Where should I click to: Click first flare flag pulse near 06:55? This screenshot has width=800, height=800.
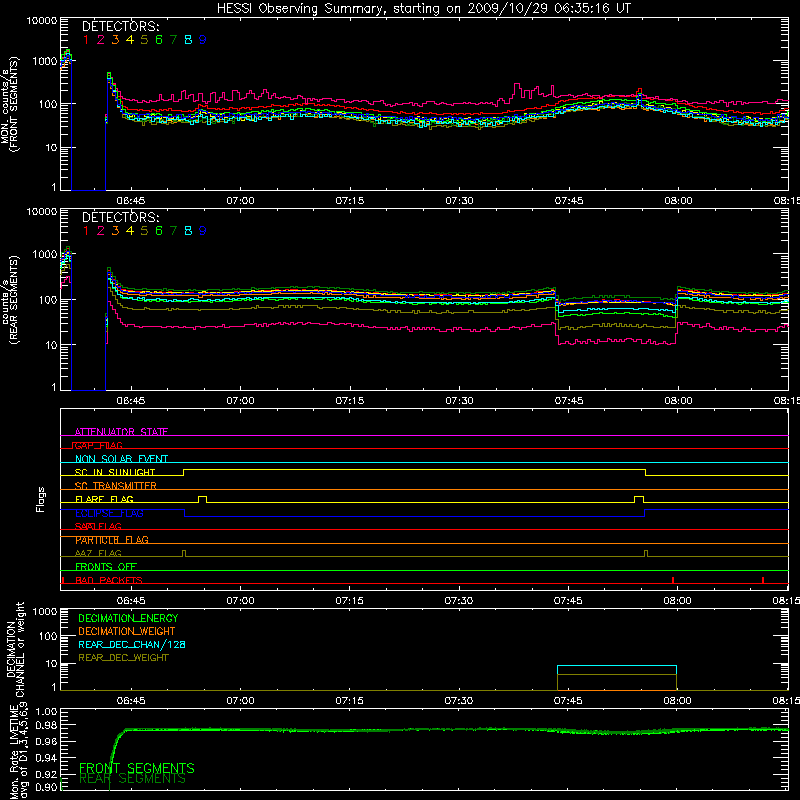pyautogui.click(x=203, y=499)
